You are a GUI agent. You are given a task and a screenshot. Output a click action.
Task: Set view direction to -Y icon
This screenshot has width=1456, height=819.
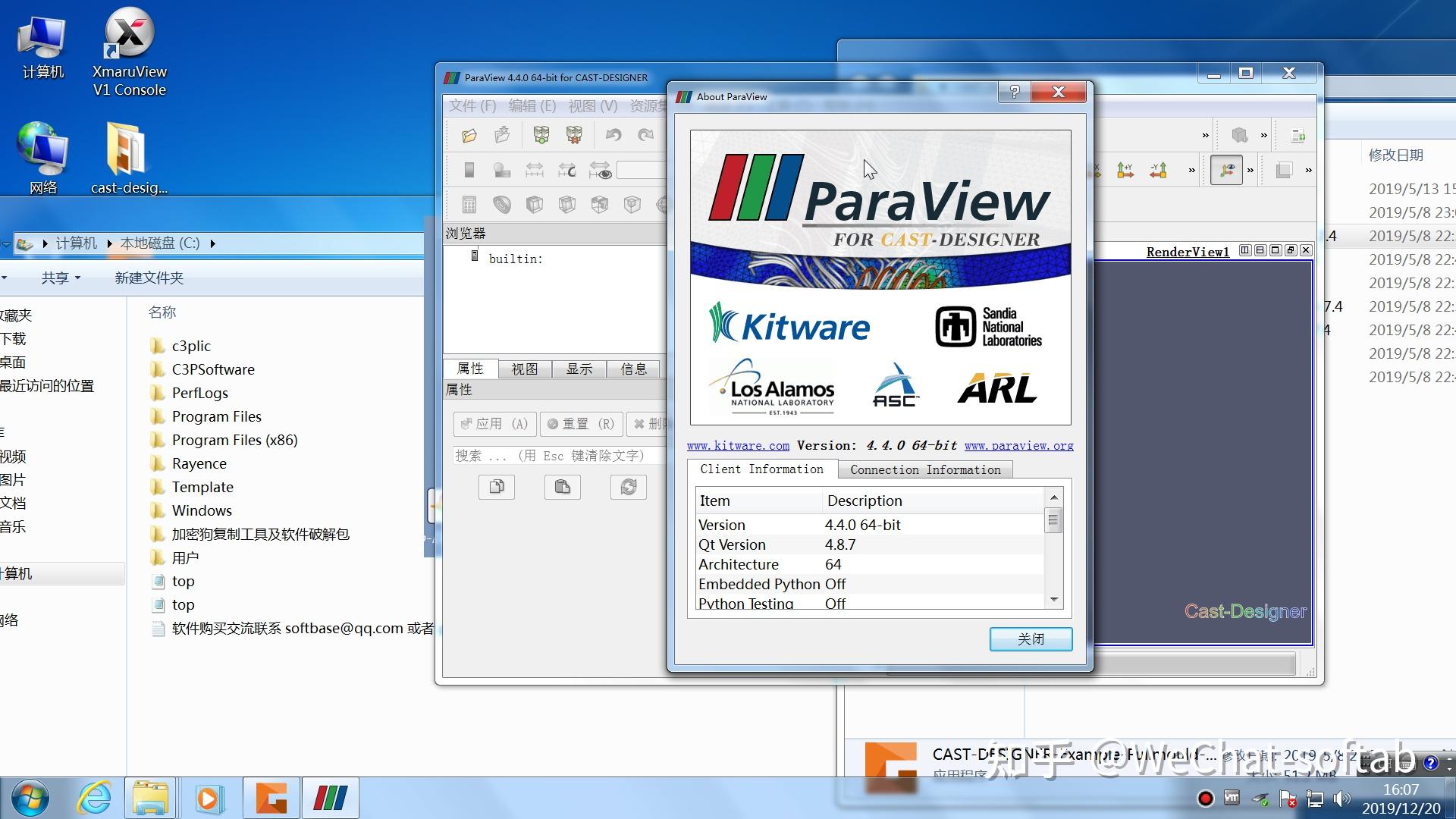coord(1158,171)
